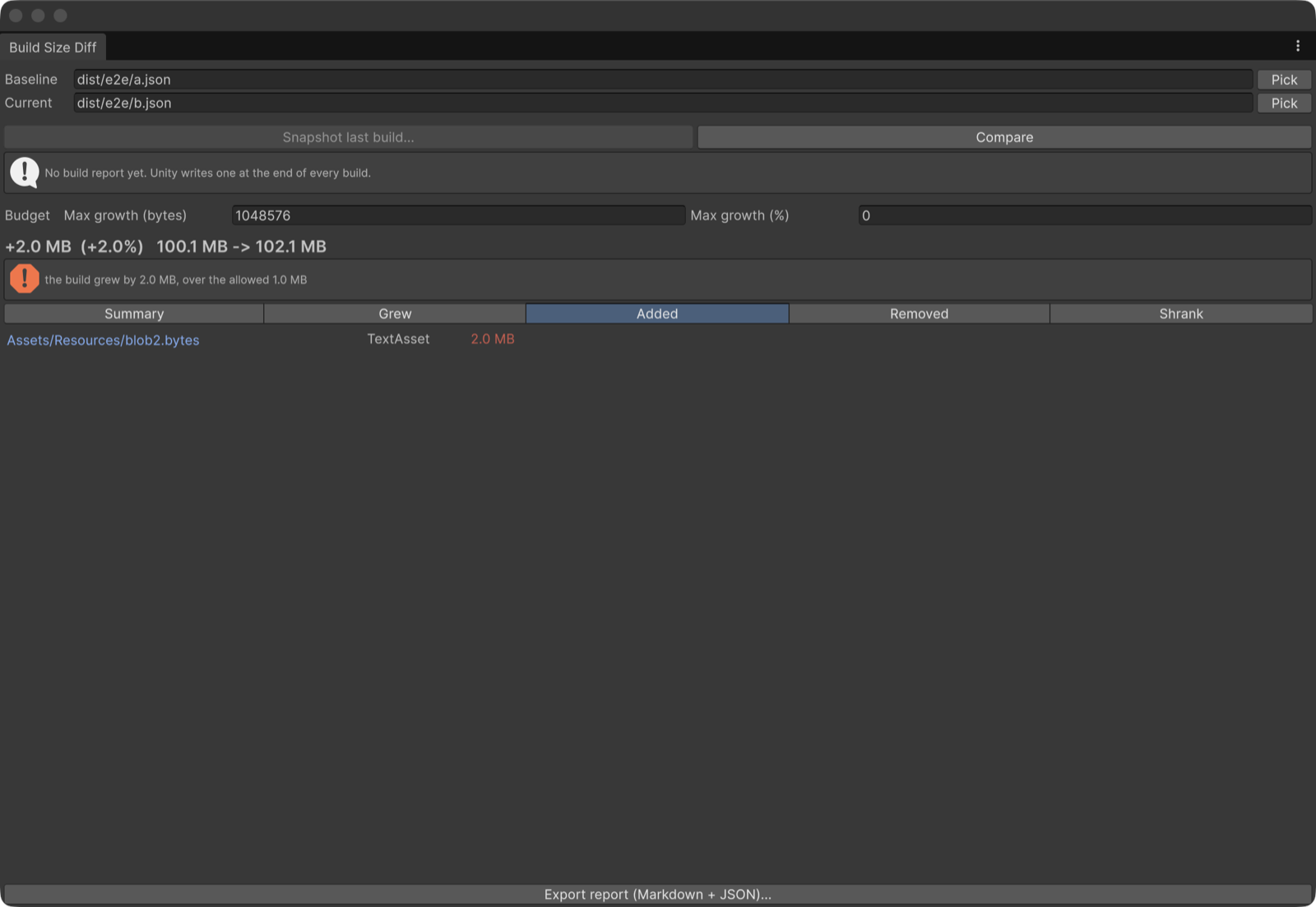Click the white info icon beside build report notice
The height and width of the screenshot is (907, 1316).
[25, 173]
